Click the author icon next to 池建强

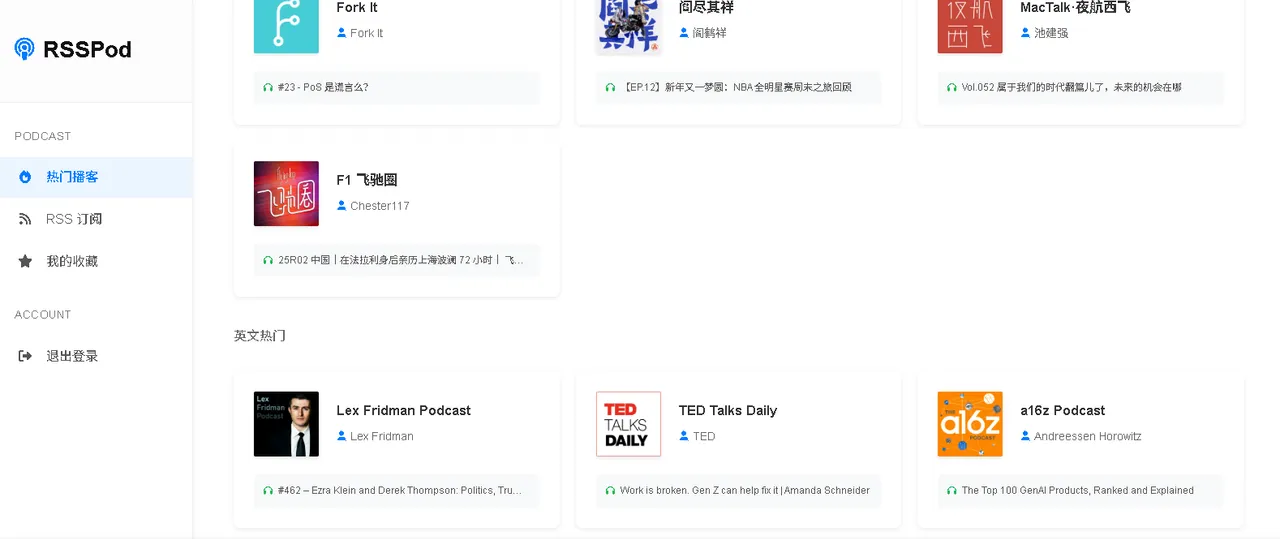pyautogui.click(x=1026, y=33)
